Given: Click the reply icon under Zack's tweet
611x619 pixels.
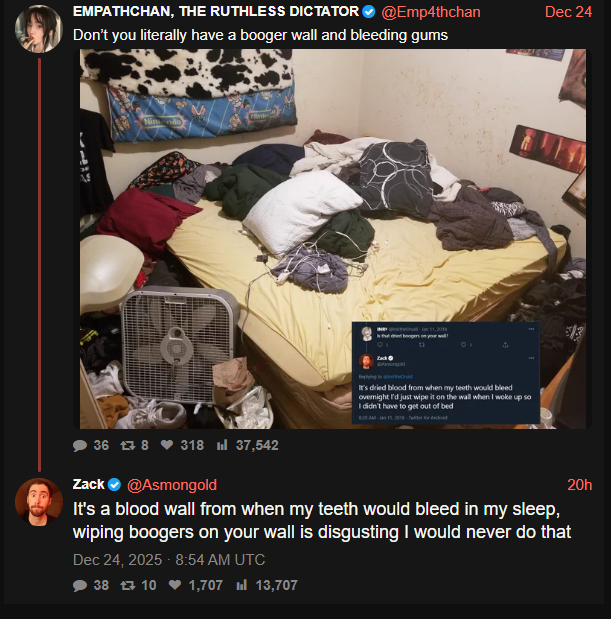Looking at the screenshot, I should pyautogui.click(x=80, y=585).
